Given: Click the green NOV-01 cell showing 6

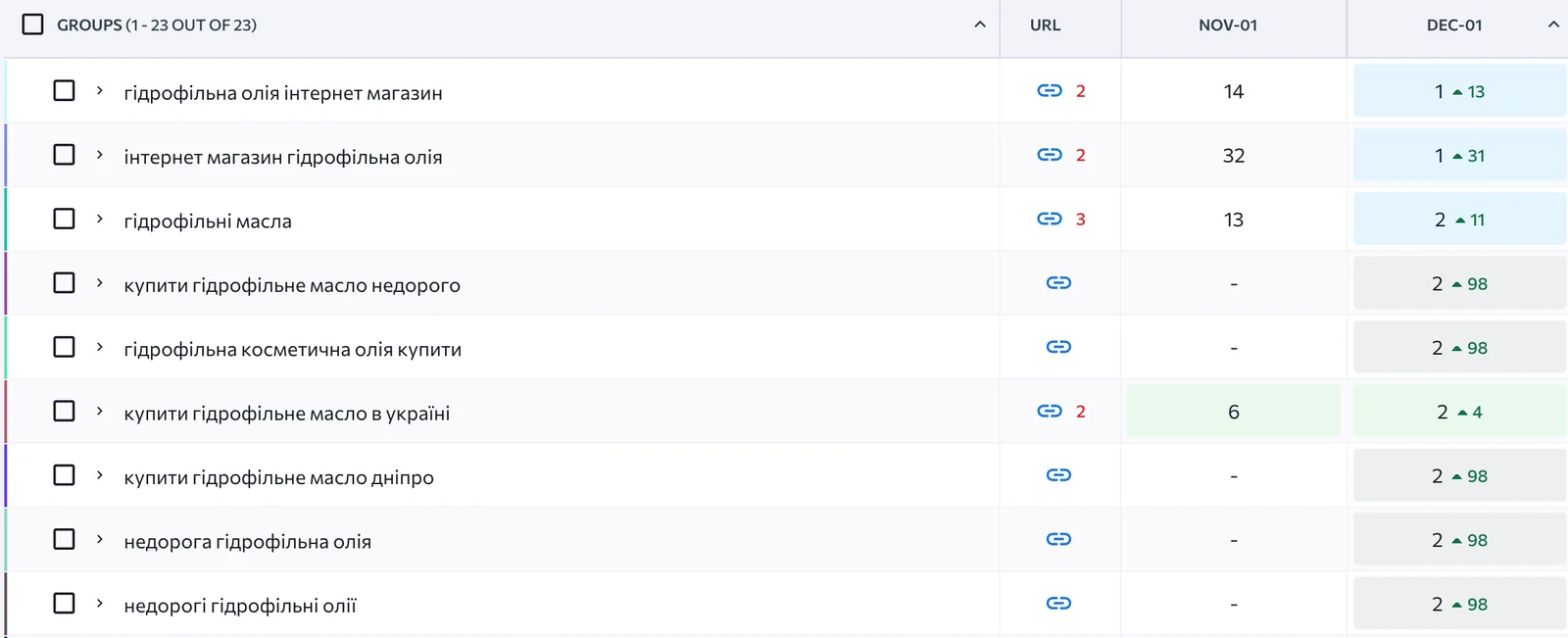Looking at the screenshot, I should click(1234, 412).
